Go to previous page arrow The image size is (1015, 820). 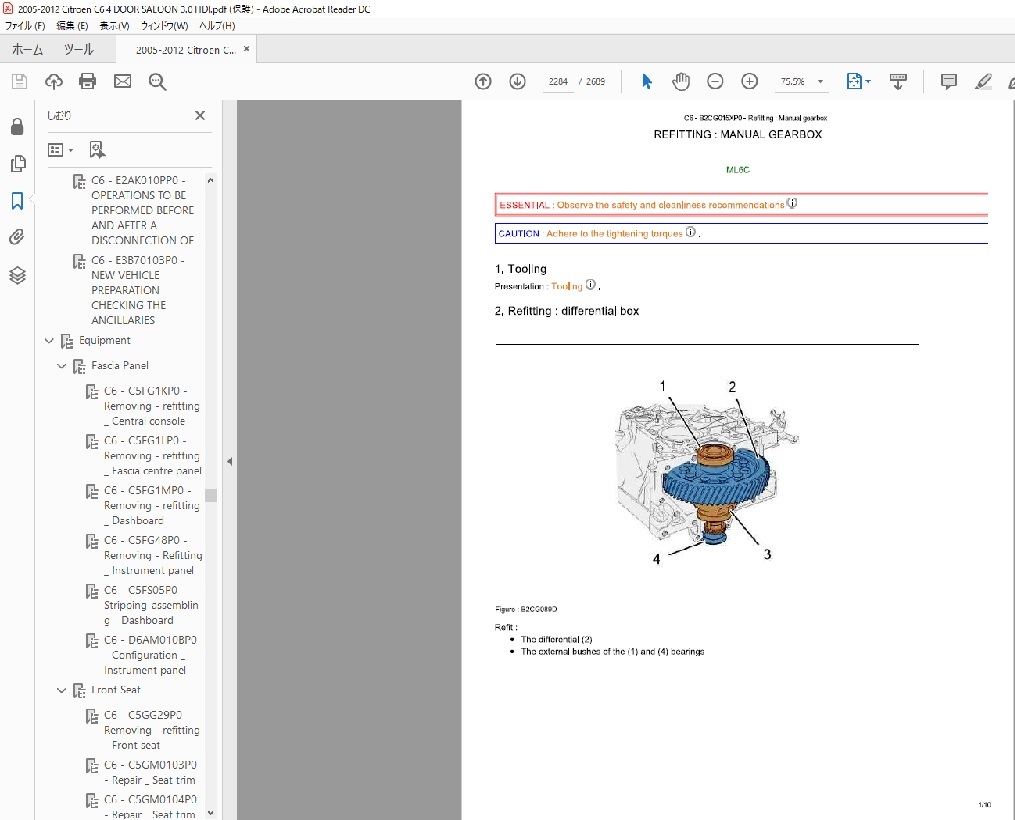[483, 81]
